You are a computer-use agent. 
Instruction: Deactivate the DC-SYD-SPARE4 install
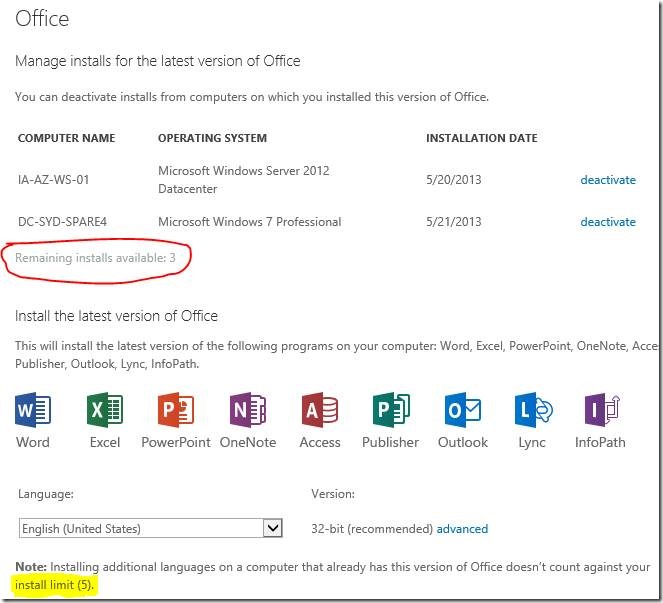tap(608, 222)
